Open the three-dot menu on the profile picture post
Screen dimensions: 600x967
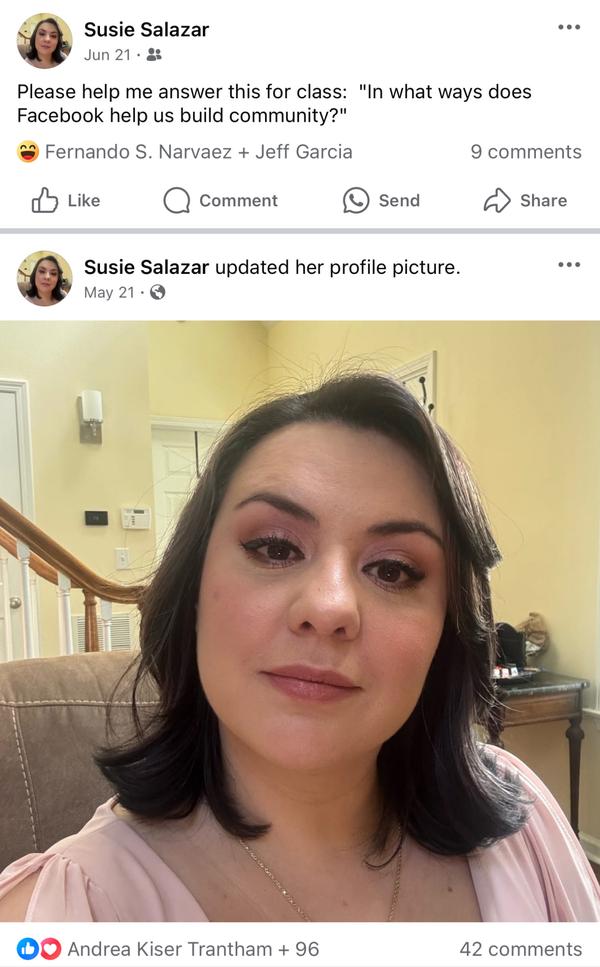click(569, 265)
